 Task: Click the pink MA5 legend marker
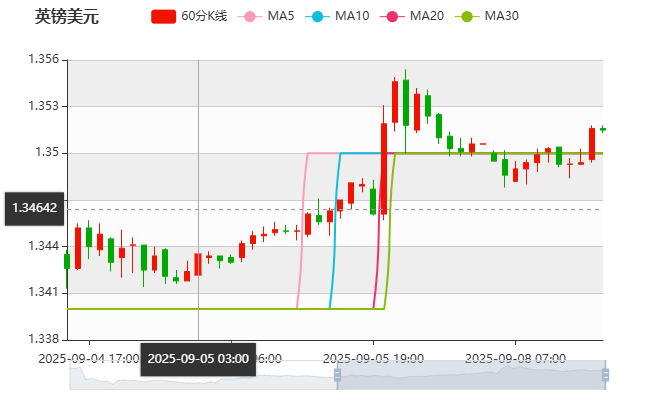click(x=250, y=17)
